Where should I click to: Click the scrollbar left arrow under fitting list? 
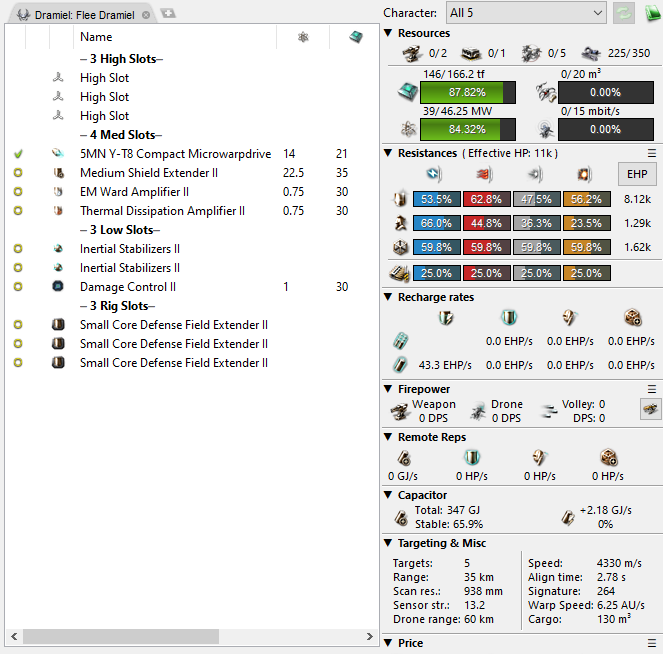pos(14,636)
